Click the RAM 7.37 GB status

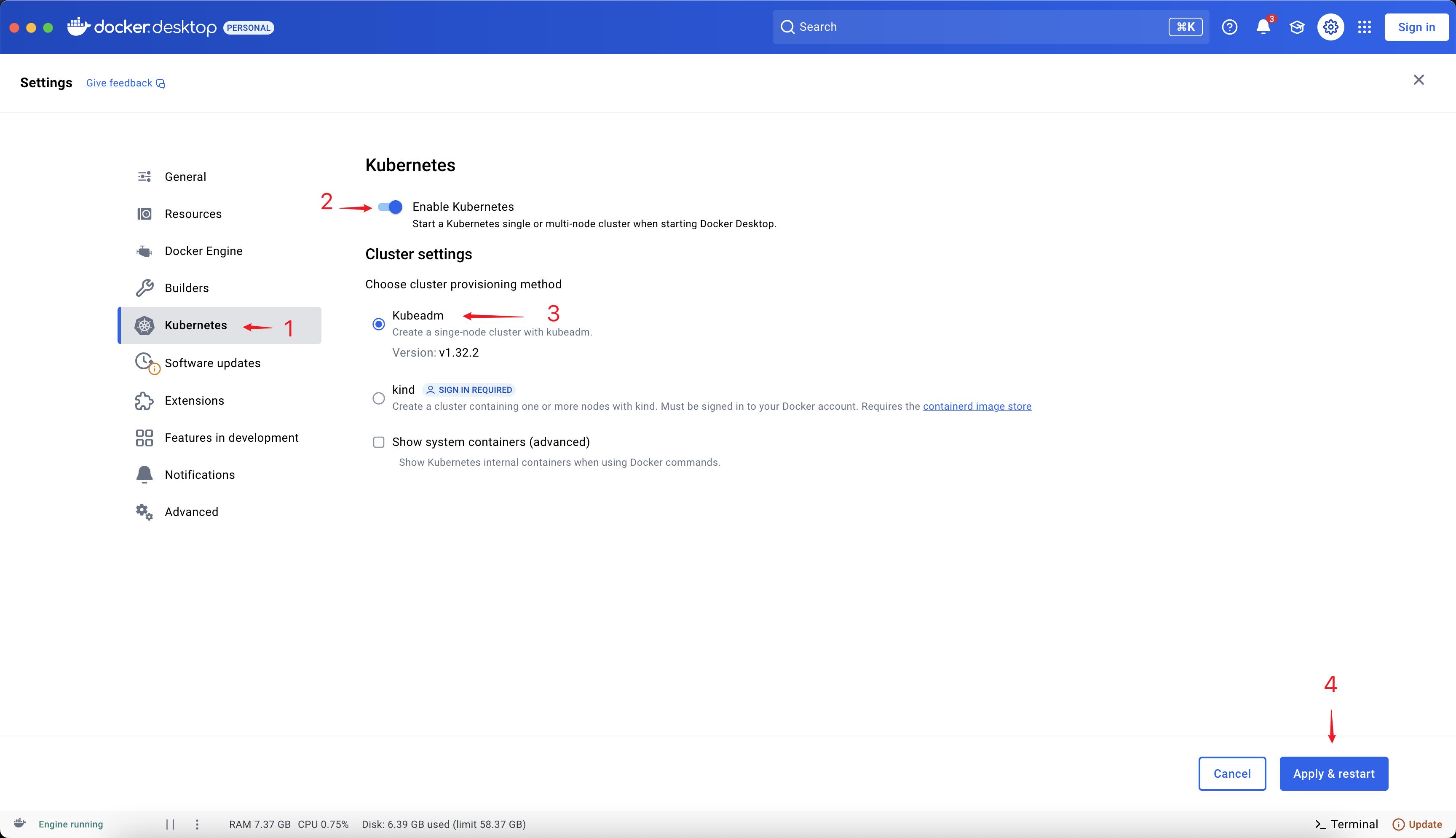pos(260,824)
